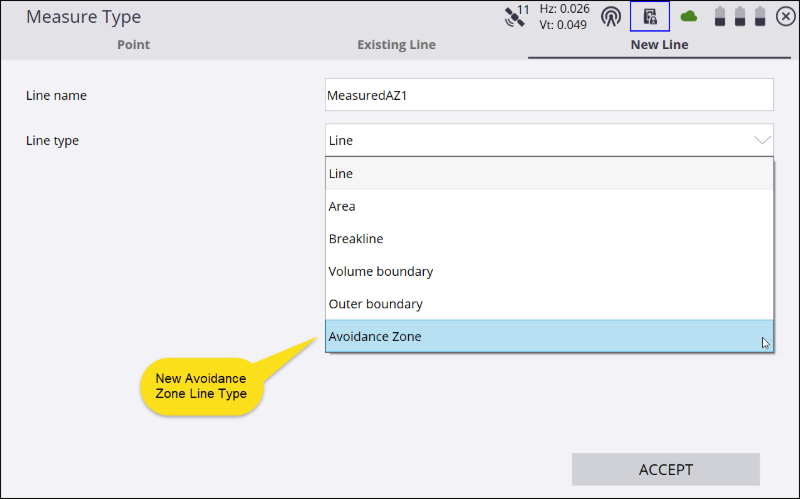Open the New Line tab

pyautogui.click(x=659, y=45)
